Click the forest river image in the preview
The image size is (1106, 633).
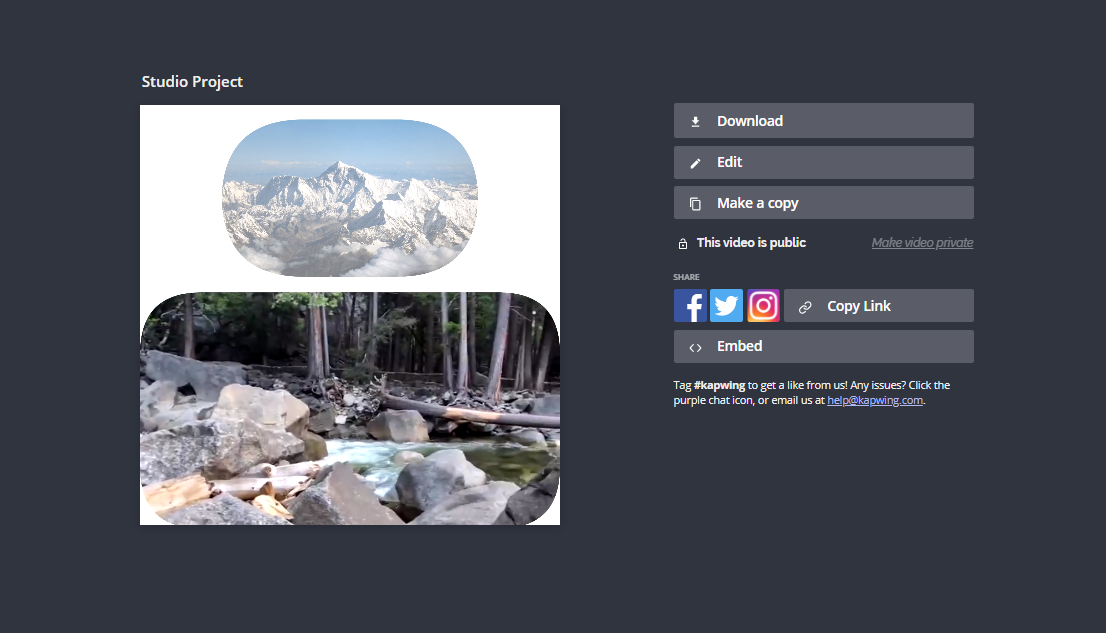pyautogui.click(x=350, y=409)
